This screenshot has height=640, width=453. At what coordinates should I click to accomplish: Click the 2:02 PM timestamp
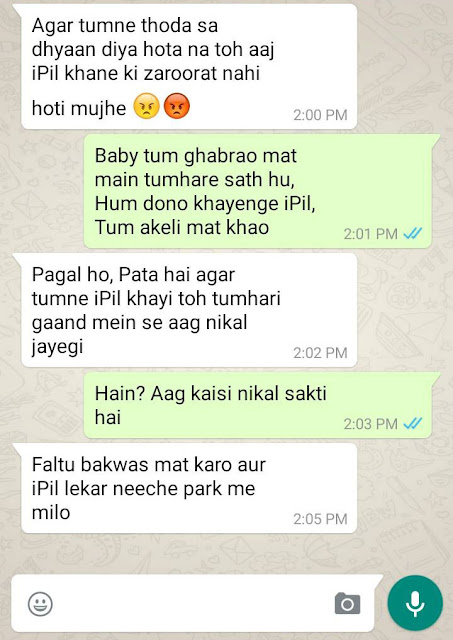(x=320, y=353)
